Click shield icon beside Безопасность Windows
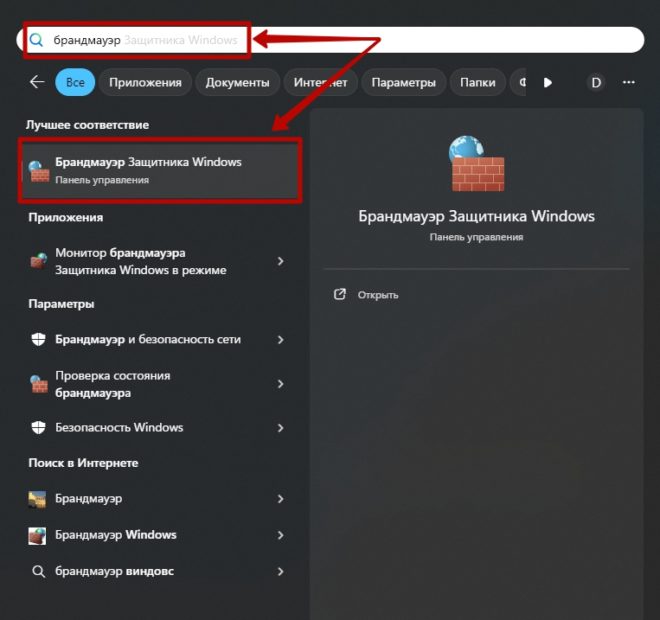This screenshot has height=620, width=660. click(x=38, y=428)
